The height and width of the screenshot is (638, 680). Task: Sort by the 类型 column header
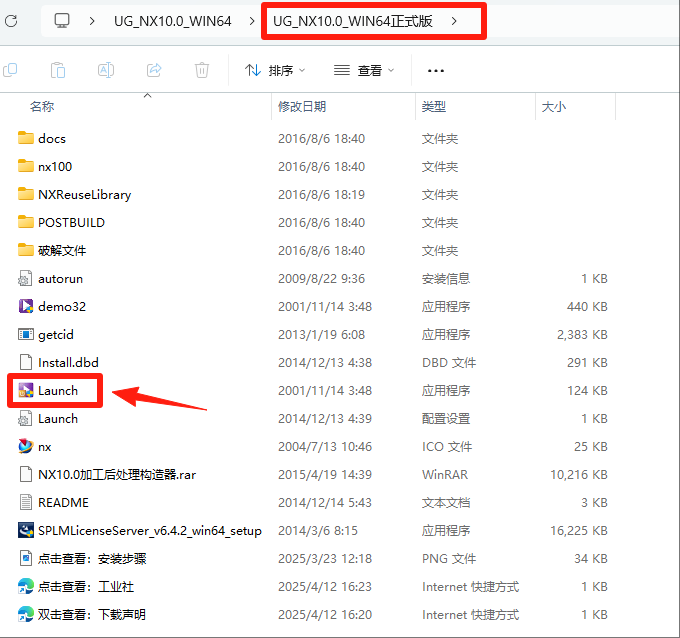point(434,106)
